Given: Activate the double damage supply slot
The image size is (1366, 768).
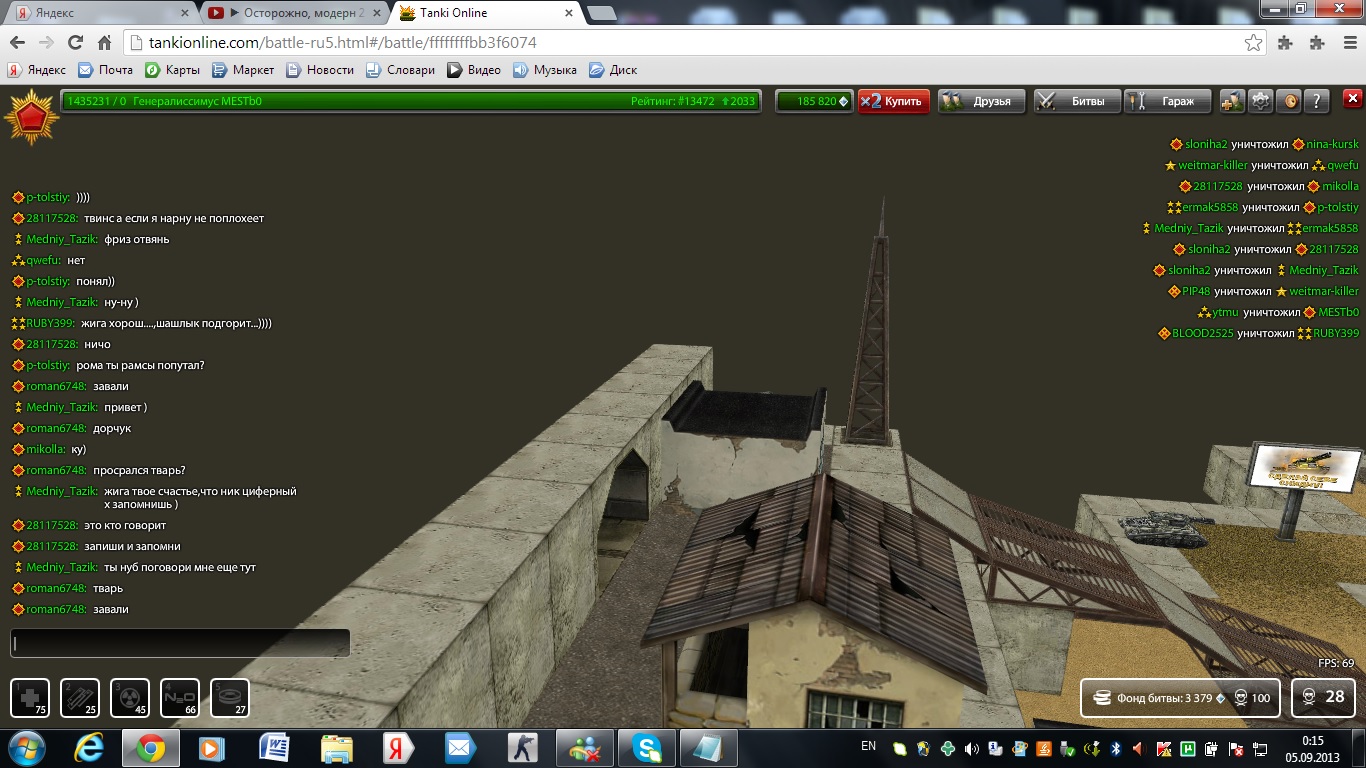Looking at the screenshot, I should (x=130, y=698).
